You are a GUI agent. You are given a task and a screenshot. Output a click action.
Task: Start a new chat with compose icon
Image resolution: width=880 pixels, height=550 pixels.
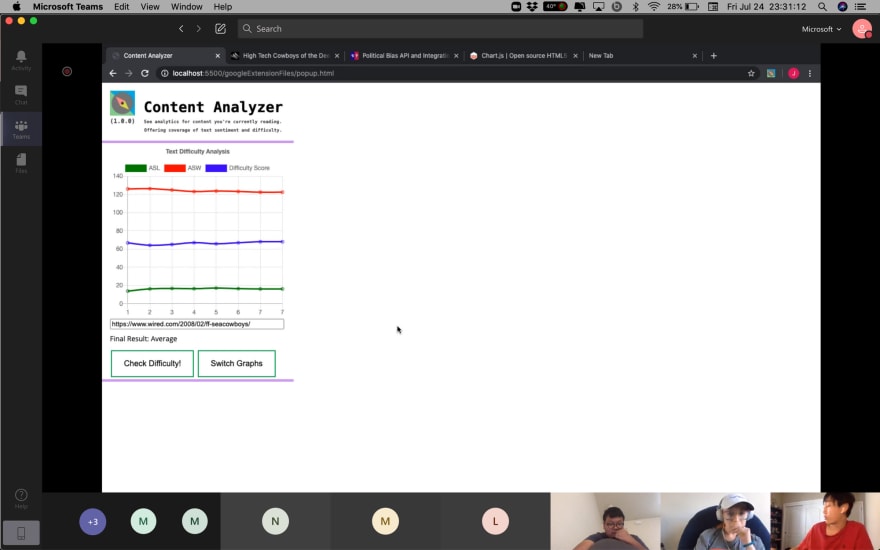[x=221, y=29]
